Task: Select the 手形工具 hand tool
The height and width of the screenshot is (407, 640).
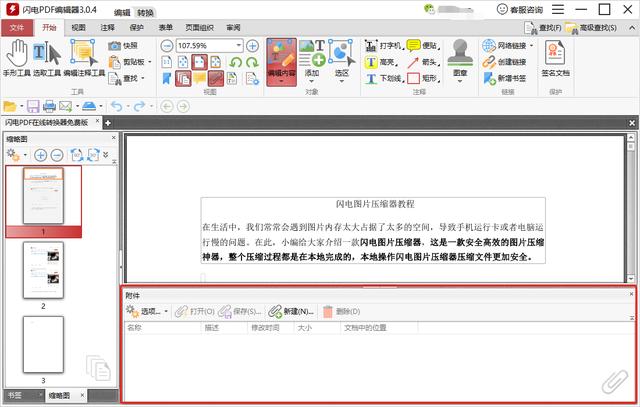Action: [x=17, y=58]
